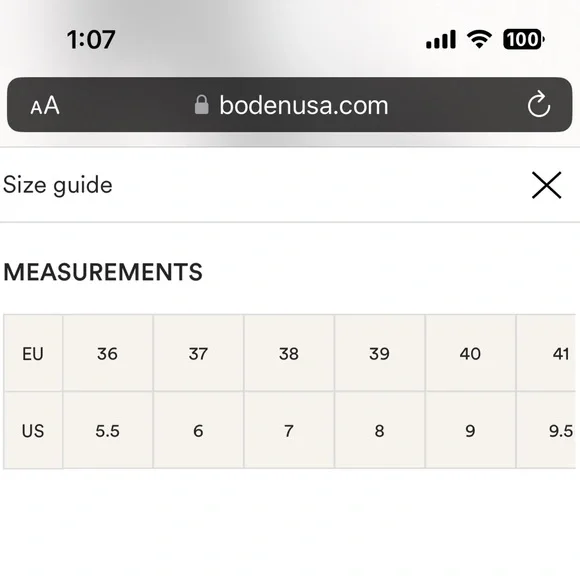Tap the cellular signal bars
The image size is (580, 580).
[441, 40]
